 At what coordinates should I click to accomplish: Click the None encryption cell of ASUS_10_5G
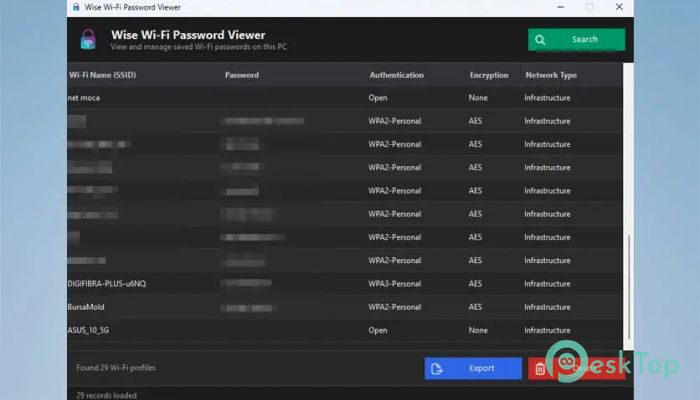478,330
